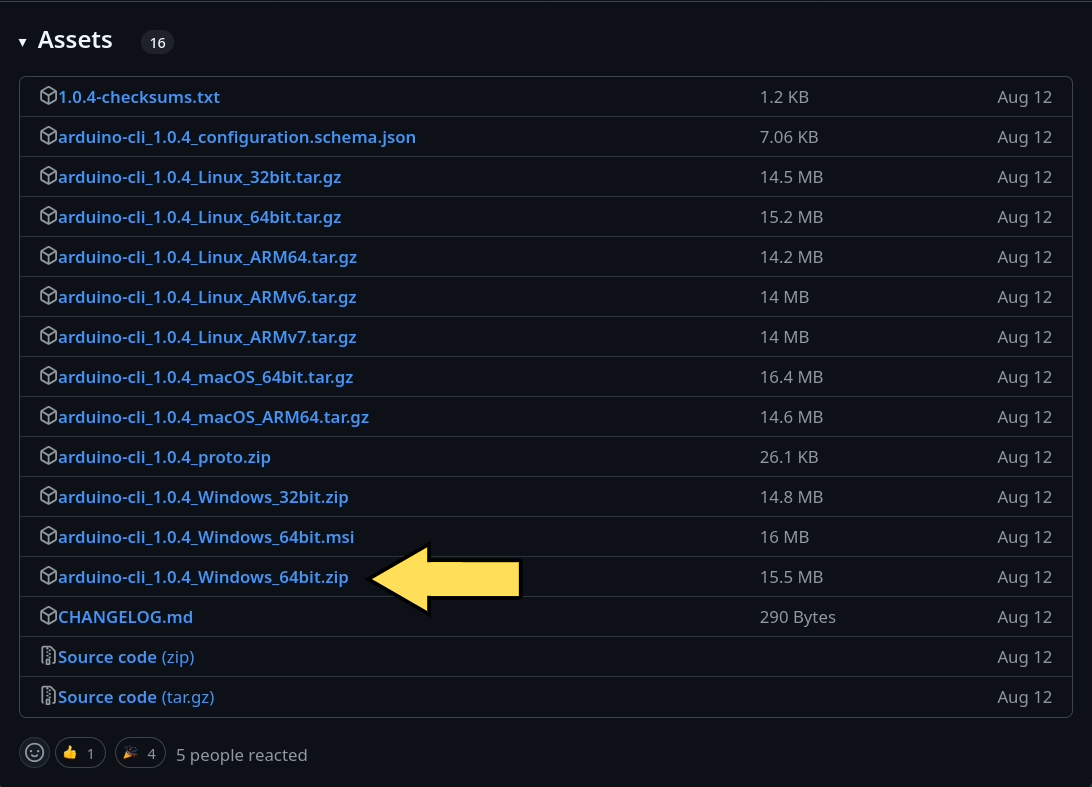The image size is (1092, 787).
Task: Click package icon beside Linux_ARM64.tar.gz
Action: 48,256
